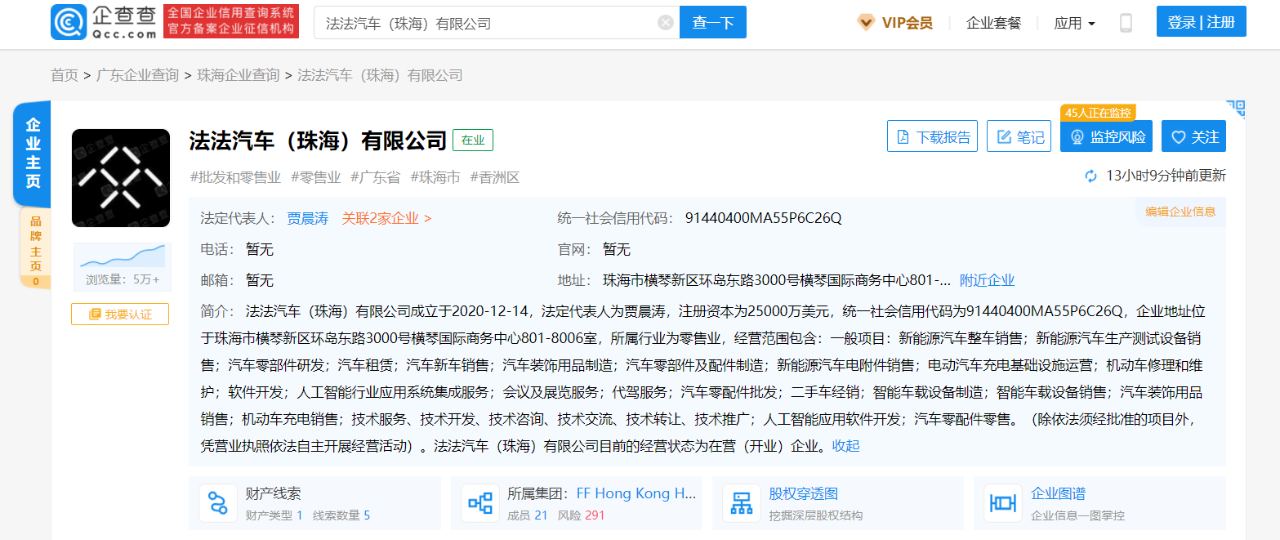This screenshot has width=1280, height=540.
Task: Click company address text 珠海市横琴新区
Action: coord(777,280)
